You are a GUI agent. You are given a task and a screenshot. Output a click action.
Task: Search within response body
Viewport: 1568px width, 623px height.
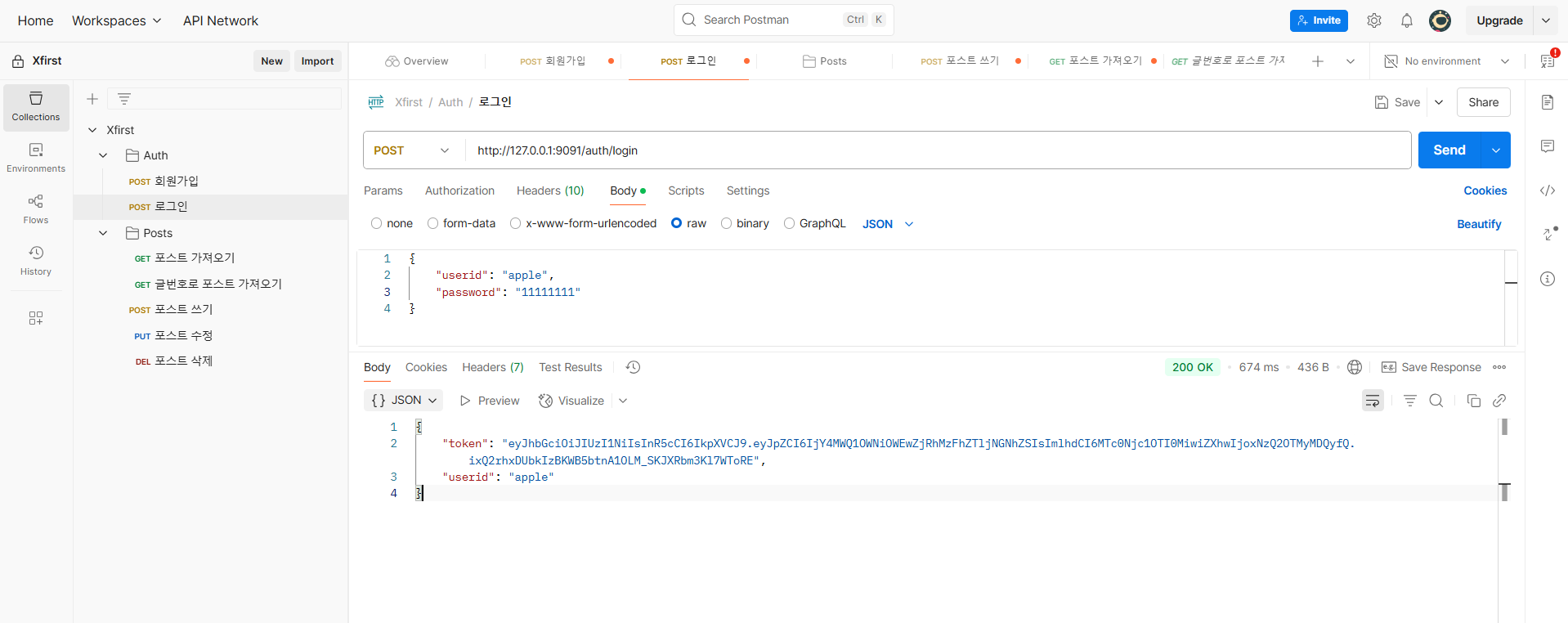tap(1436, 401)
